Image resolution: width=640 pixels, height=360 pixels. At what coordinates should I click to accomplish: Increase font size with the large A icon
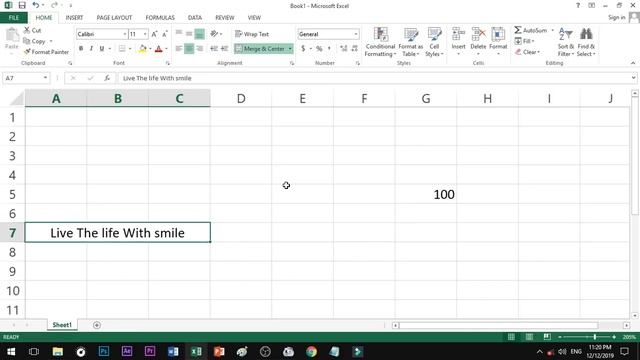tap(154, 34)
